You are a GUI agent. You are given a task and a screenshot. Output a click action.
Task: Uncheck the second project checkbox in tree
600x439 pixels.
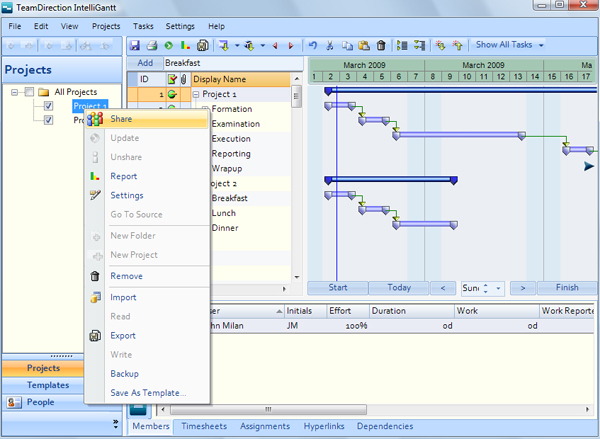point(48,120)
